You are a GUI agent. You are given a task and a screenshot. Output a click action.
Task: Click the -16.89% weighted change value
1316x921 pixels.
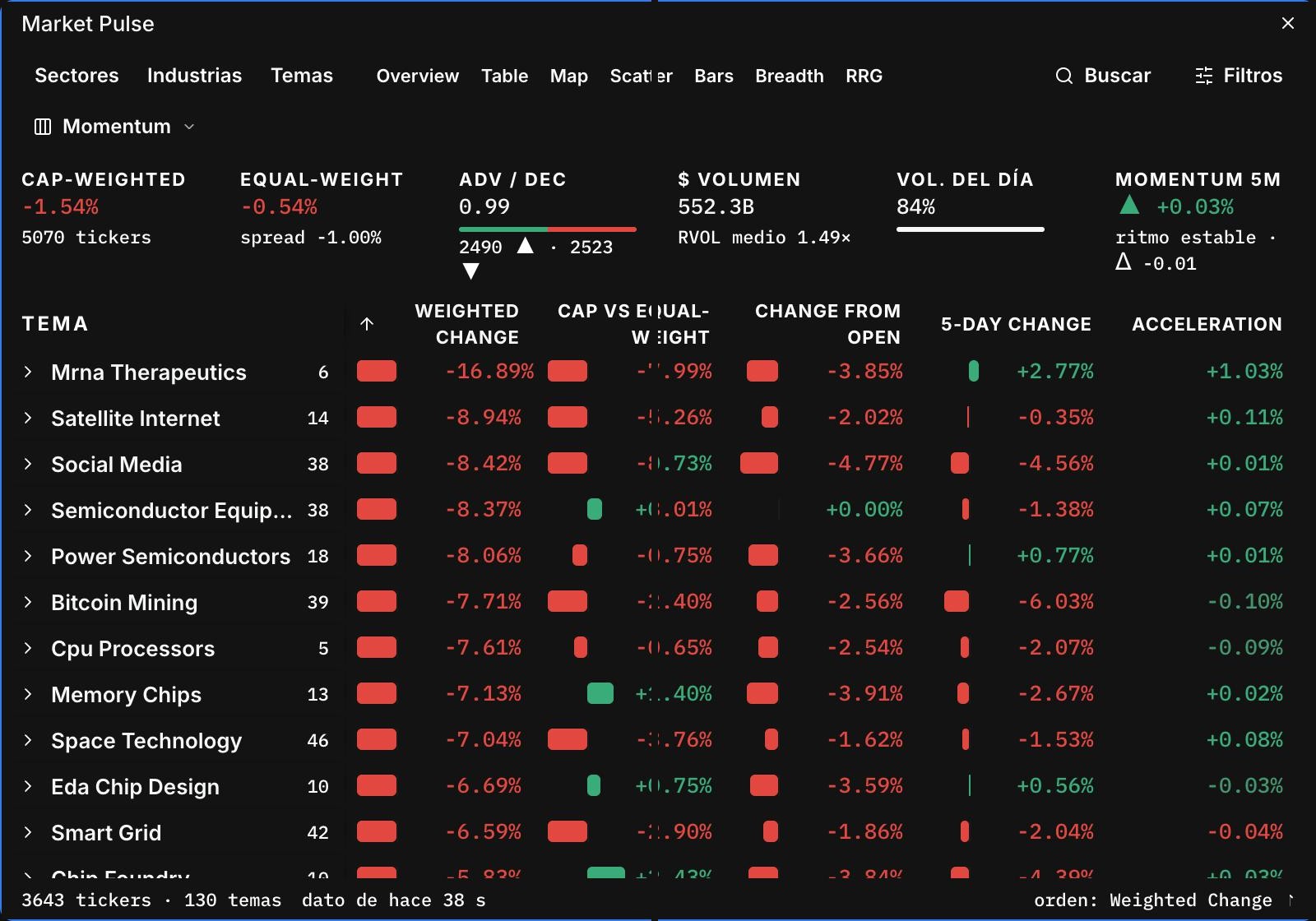(489, 372)
